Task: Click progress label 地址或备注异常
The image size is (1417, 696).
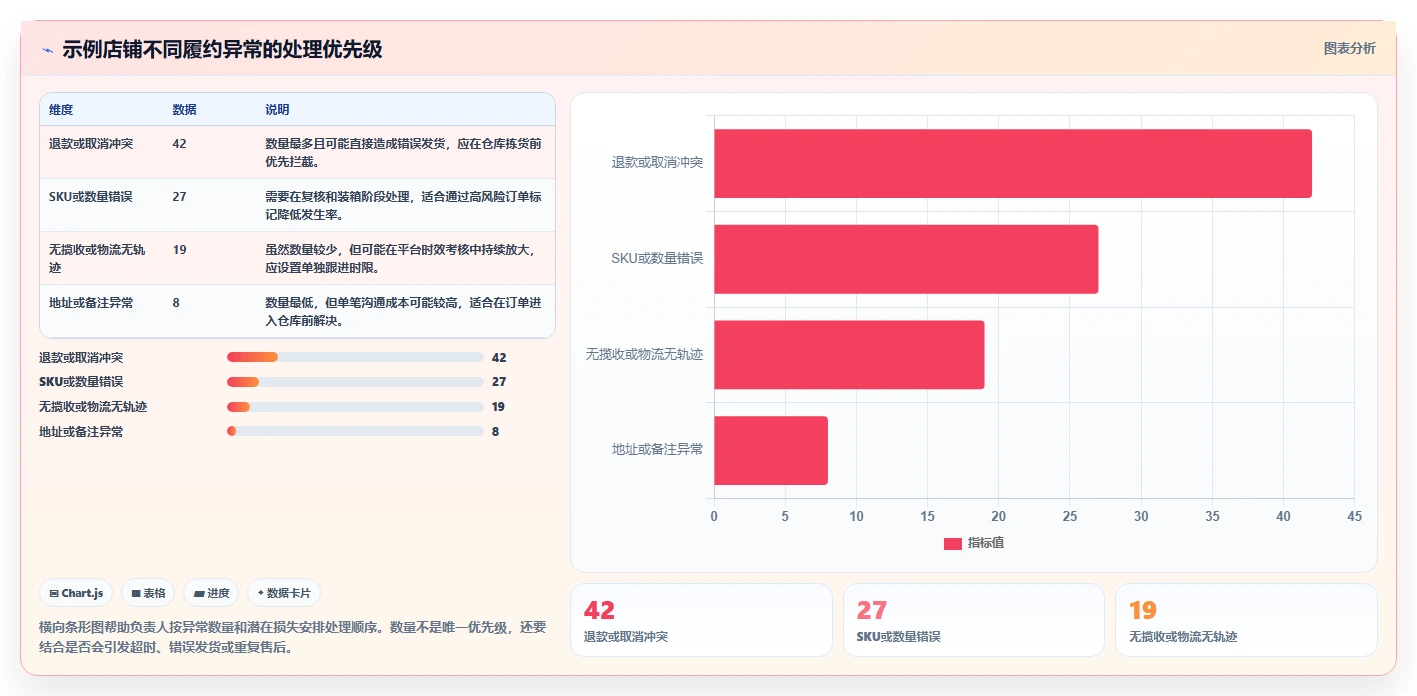Action: click(81, 431)
